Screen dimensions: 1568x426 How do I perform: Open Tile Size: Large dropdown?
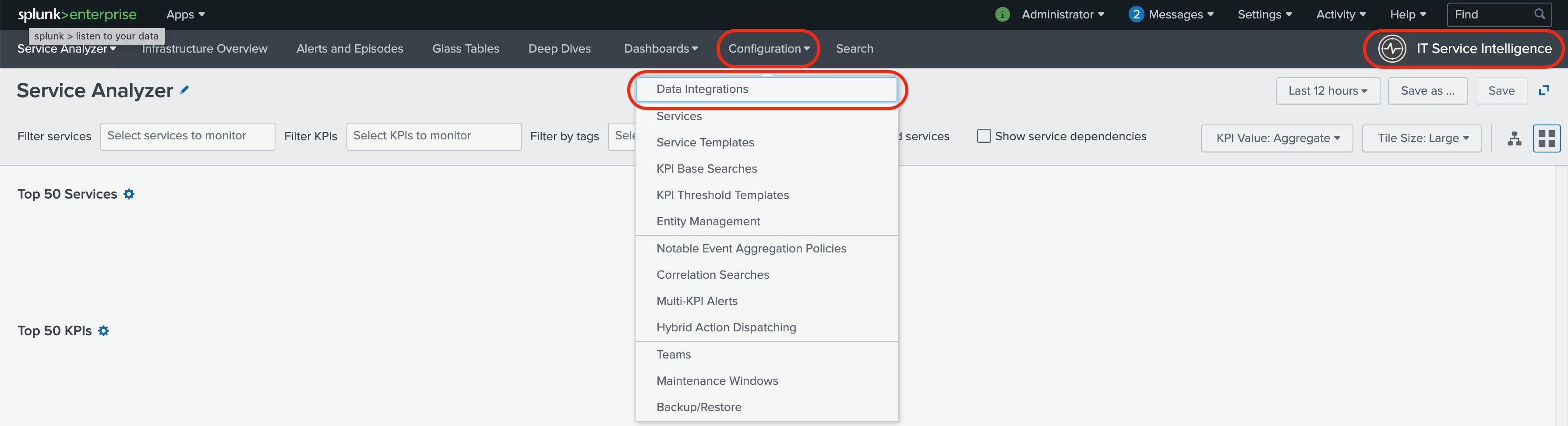pyautogui.click(x=1421, y=138)
